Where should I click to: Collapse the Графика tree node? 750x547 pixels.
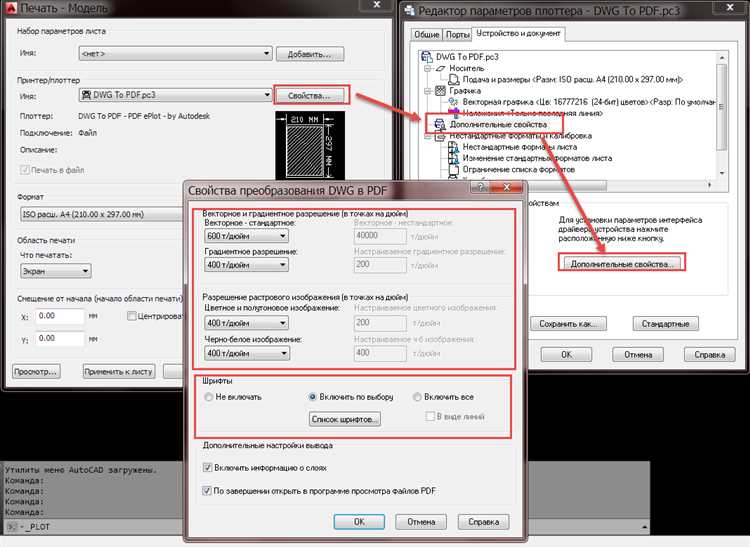click(x=428, y=91)
